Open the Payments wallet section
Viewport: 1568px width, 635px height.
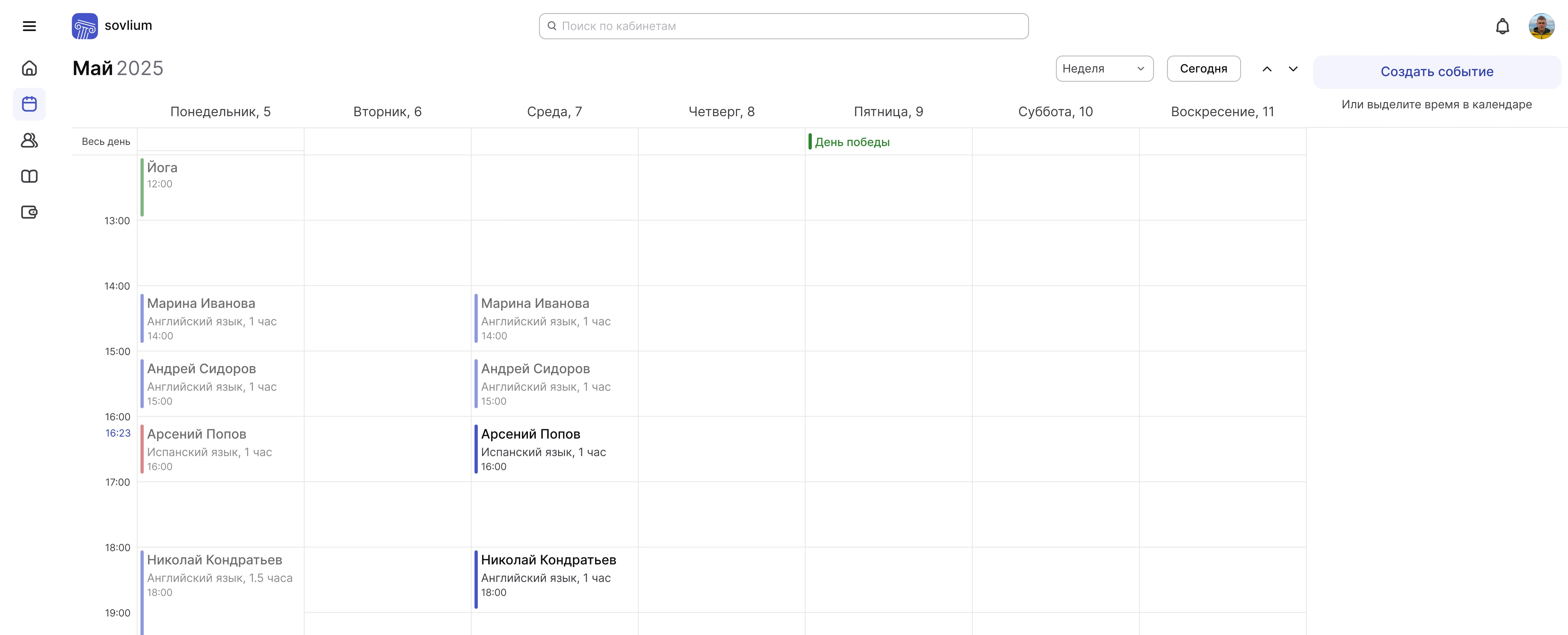click(x=29, y=212)
